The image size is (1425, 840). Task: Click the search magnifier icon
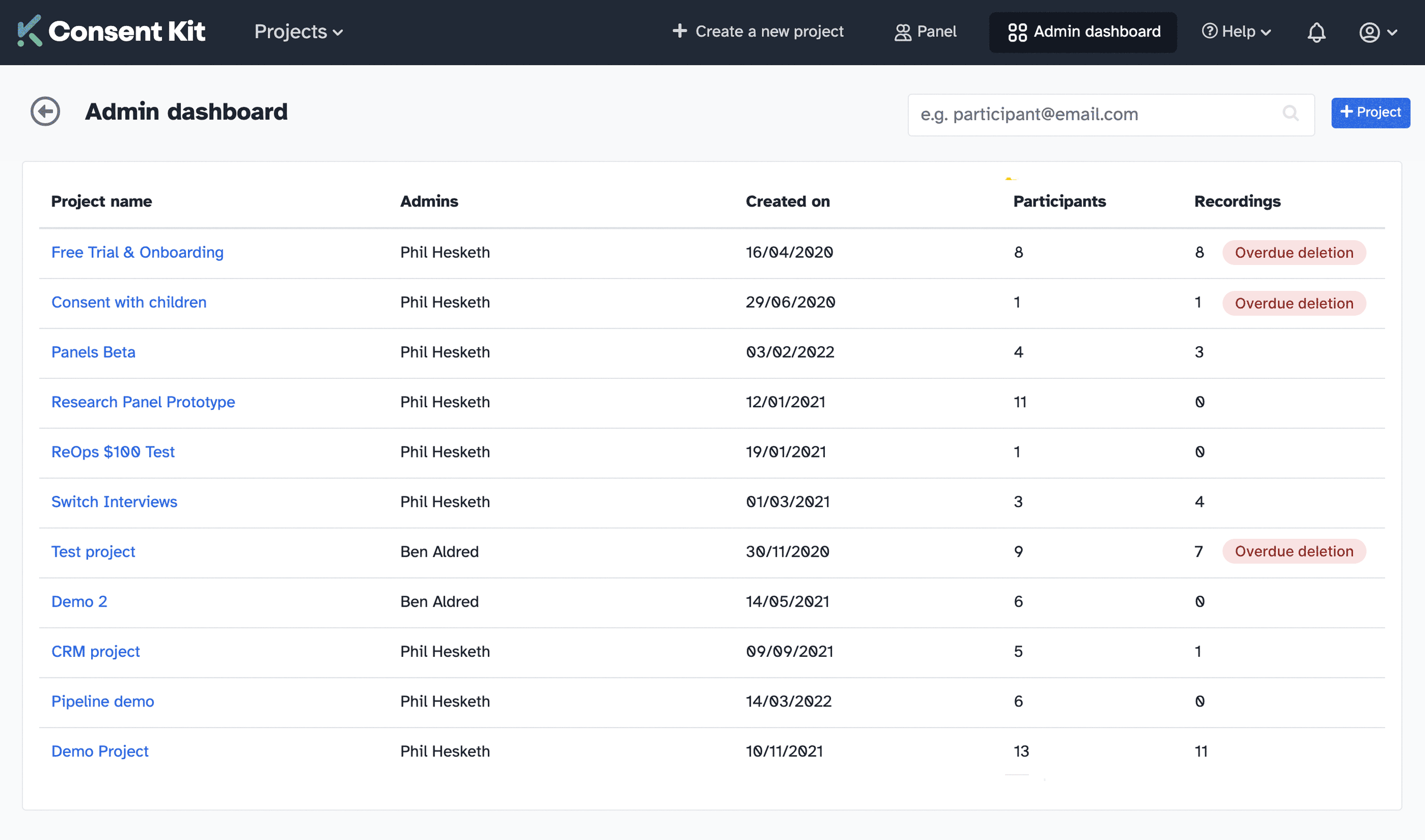click(1291, 113)
